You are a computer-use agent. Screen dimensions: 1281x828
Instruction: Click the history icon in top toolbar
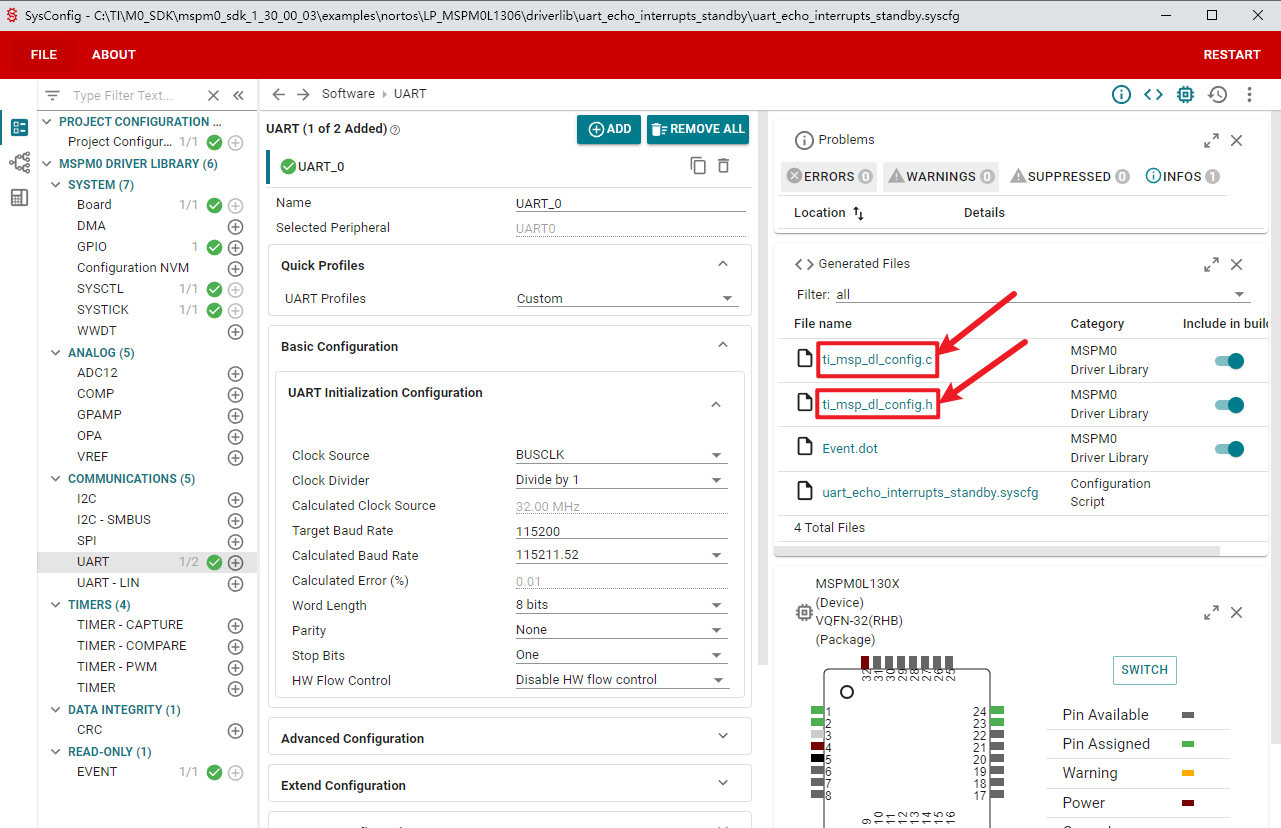(x=1217, y=95)
